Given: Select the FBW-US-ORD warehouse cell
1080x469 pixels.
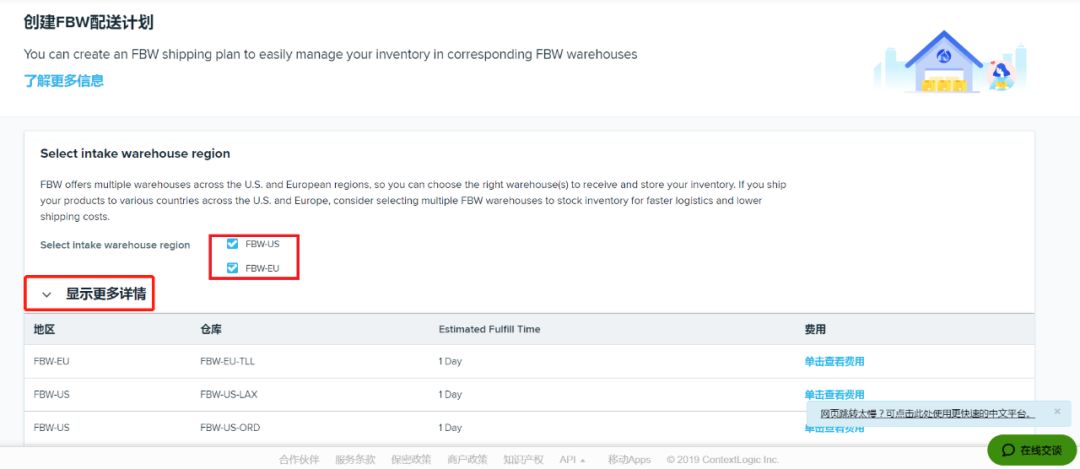Looking at the screenshot, I should click(230, 428).
